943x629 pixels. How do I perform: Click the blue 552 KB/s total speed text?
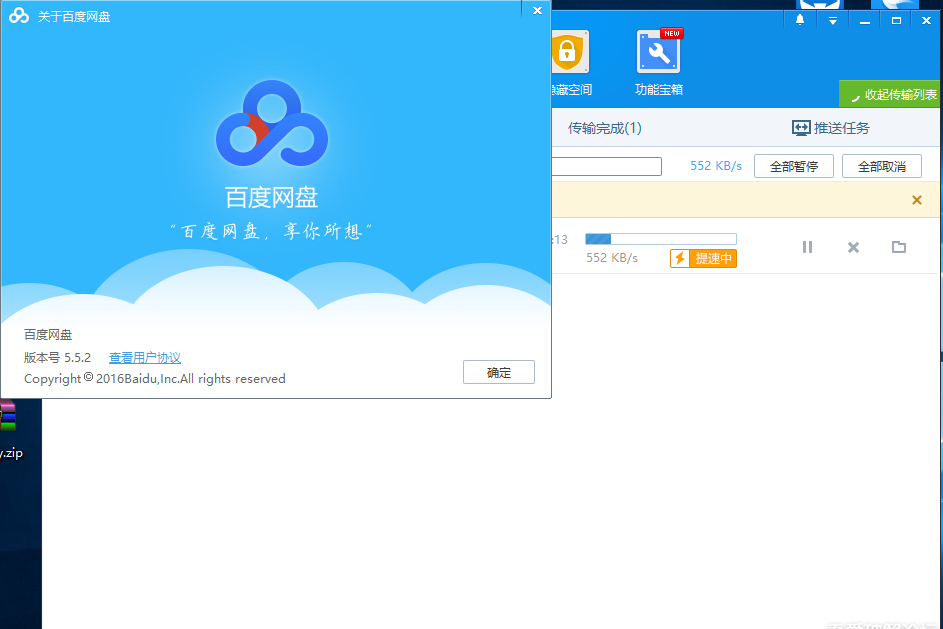tap(716, 166)
